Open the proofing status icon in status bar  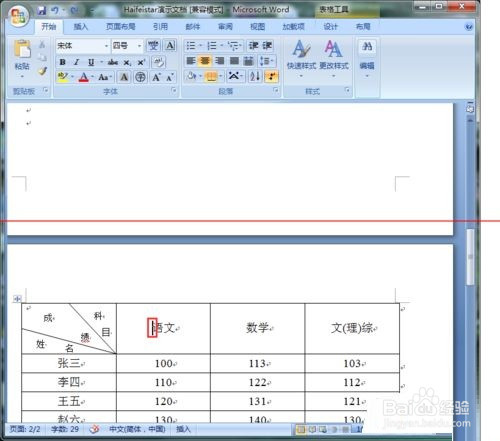pyautogui.click(x=94, y=429)
